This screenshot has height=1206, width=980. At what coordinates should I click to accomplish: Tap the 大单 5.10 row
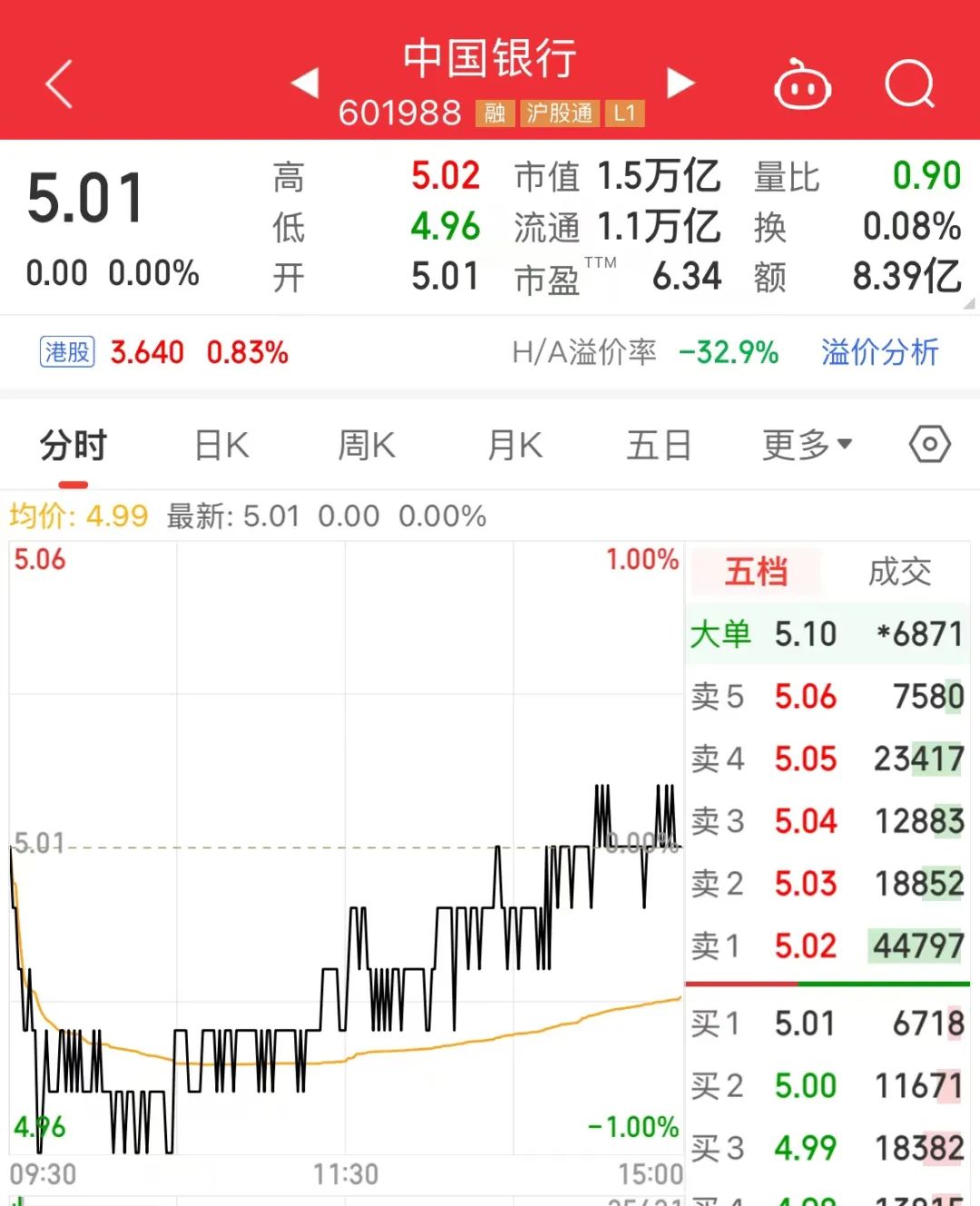[x=828, y=633]
